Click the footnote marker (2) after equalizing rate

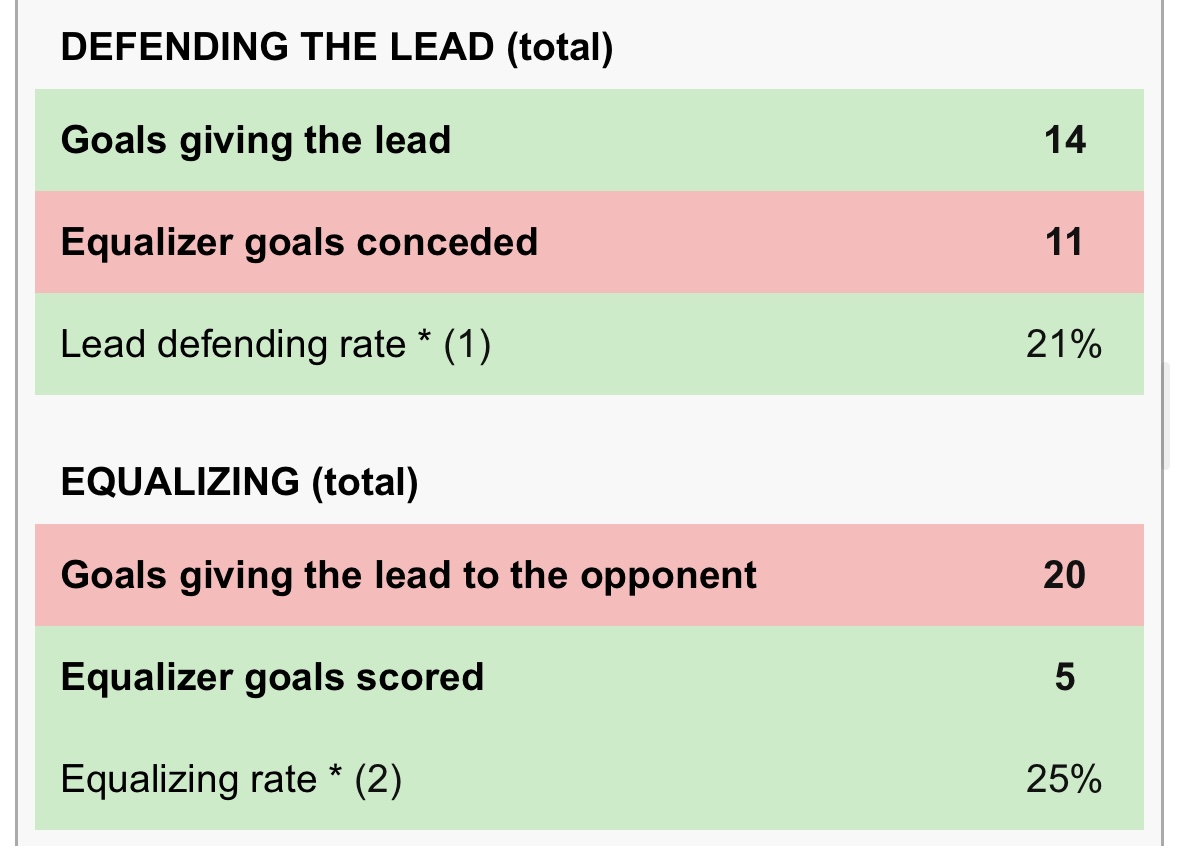pos(378,779)
